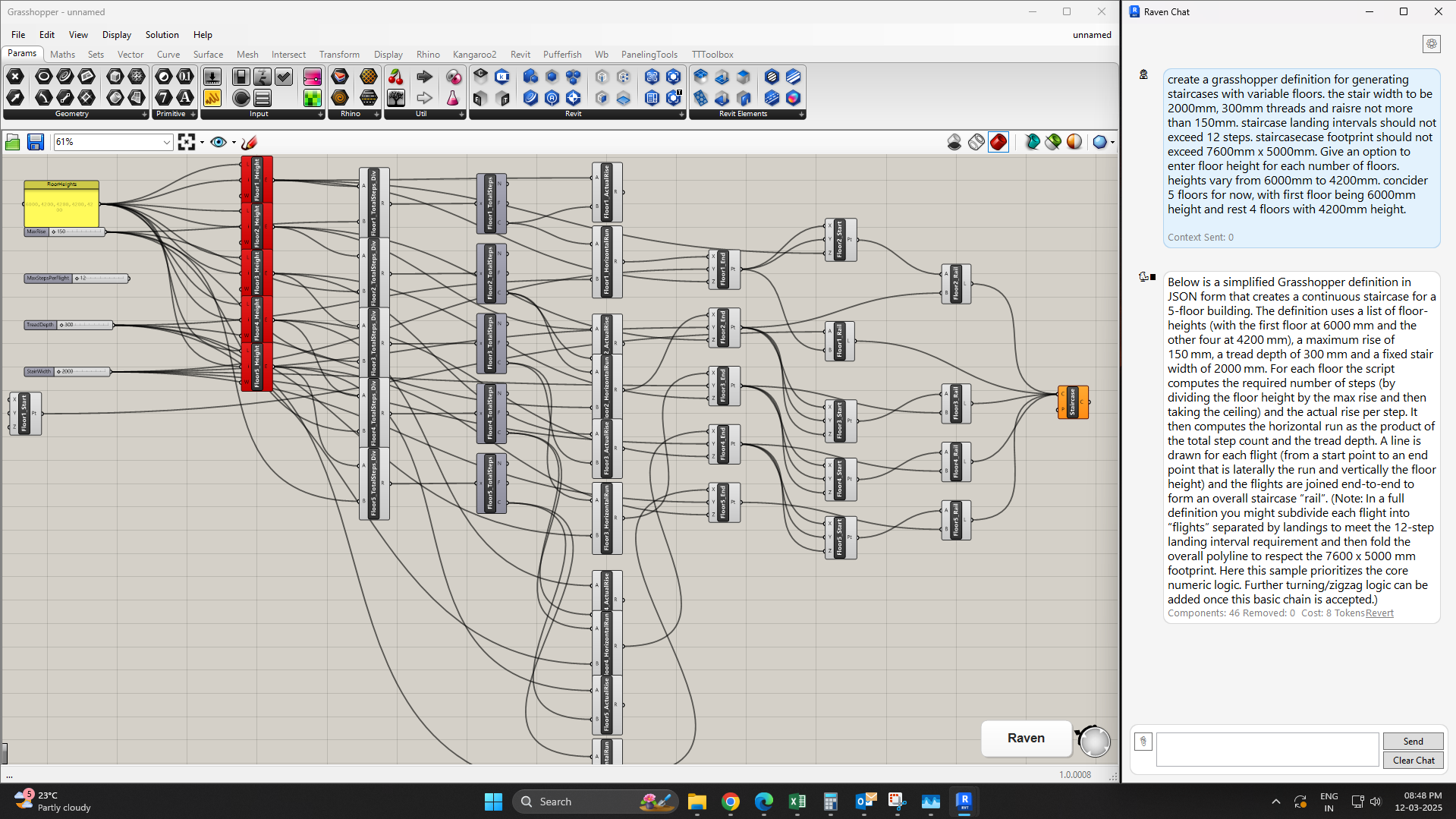1456x819 pixels.
Task: Click the Raven Chat settings gear icon
Action: [1432, 44]
